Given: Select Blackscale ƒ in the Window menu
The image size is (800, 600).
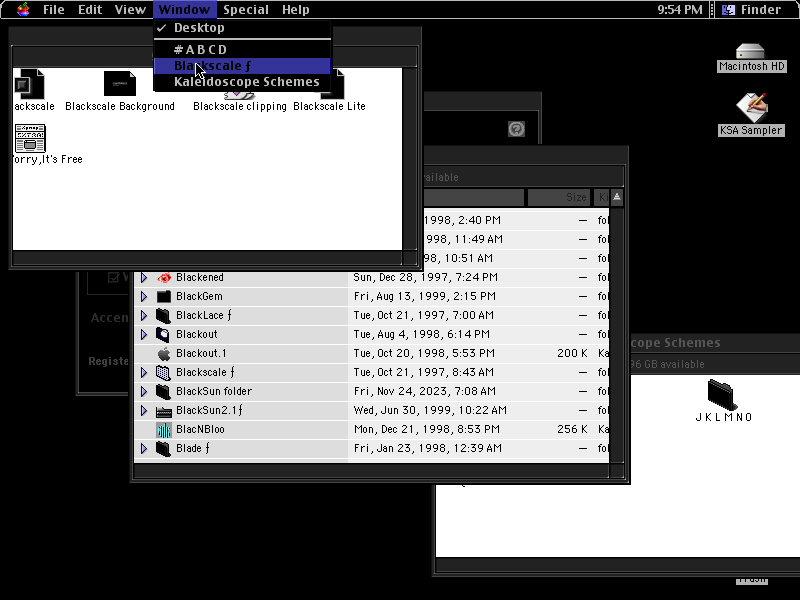Looking at the screenshot, I should coord(242,66).
